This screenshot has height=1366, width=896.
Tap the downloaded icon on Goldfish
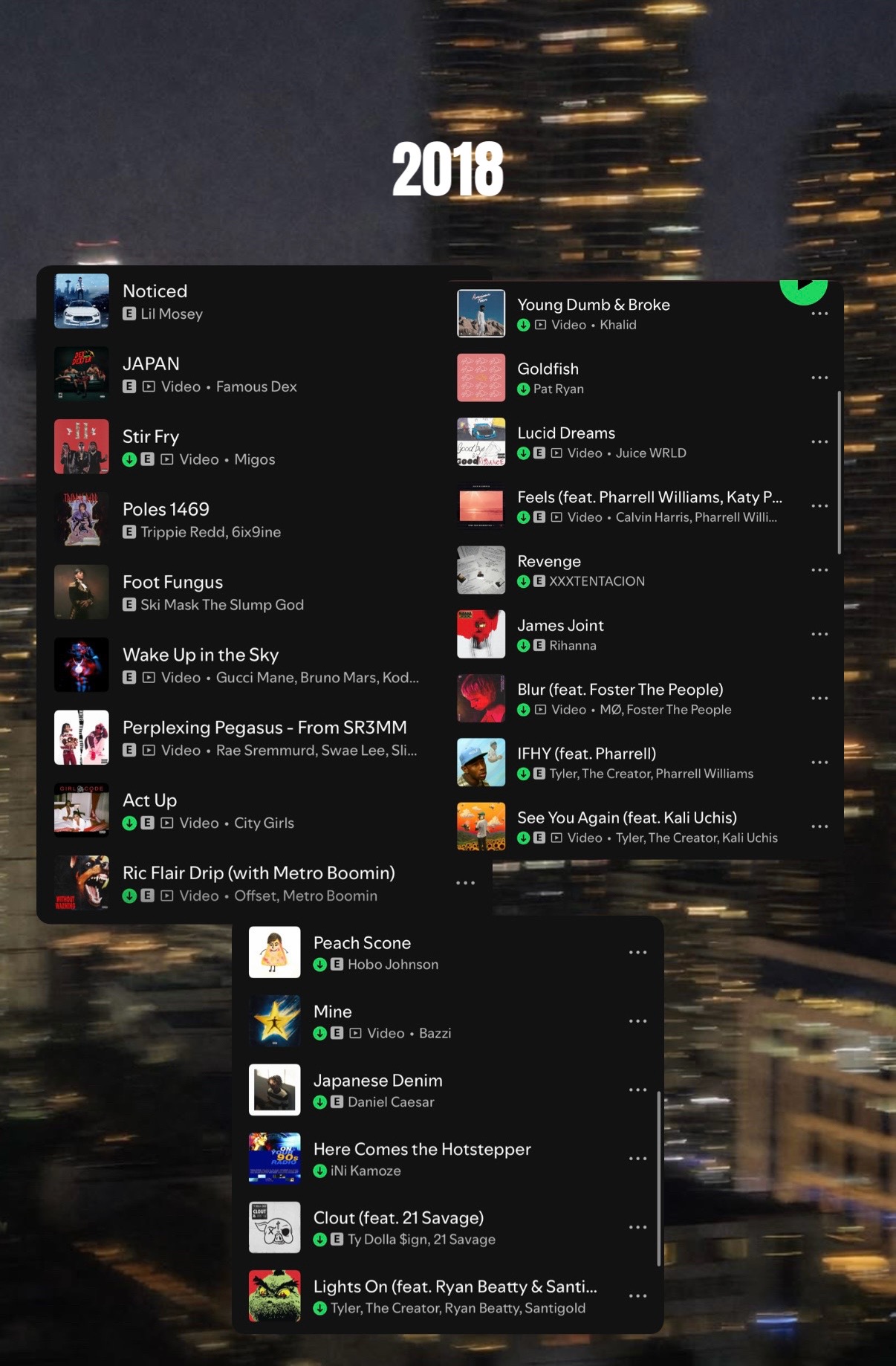tap(523, 389)
